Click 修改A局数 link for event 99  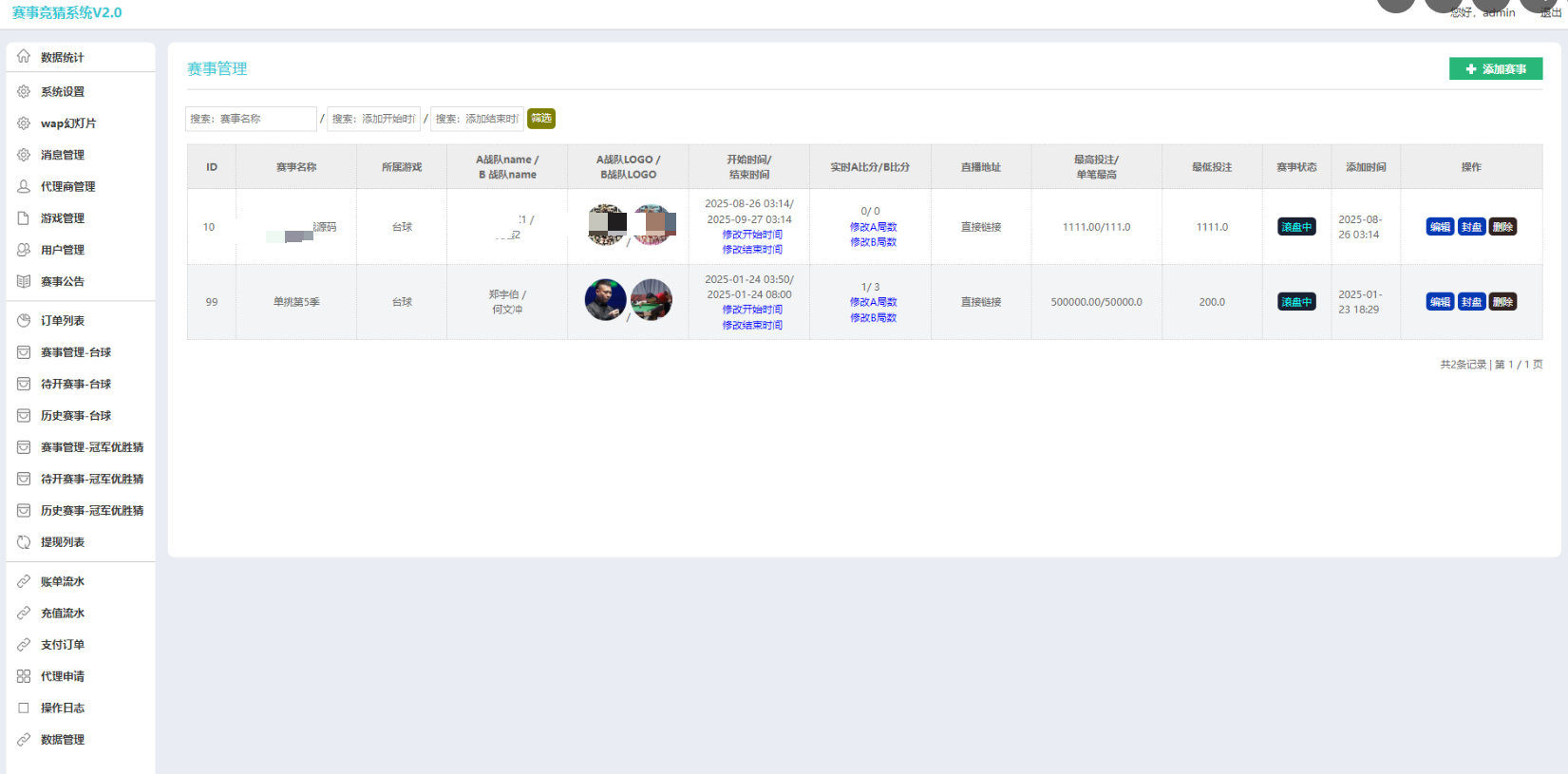pyautogui.click(x=873, y=302)
